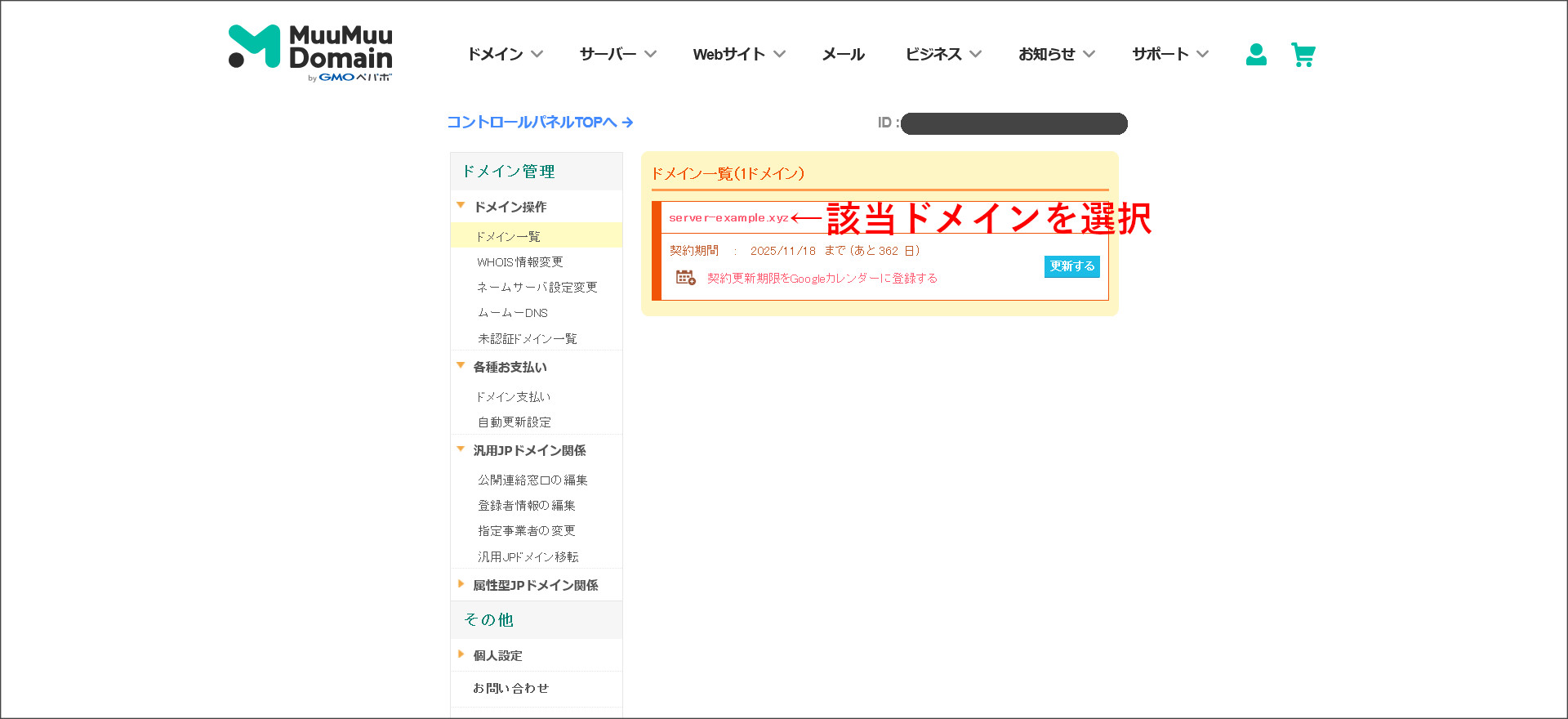Select ドメイン一覧 in the sidebar
Image resolution: width=1568 pixels, height=719 pixels.
tap(537, 236)
